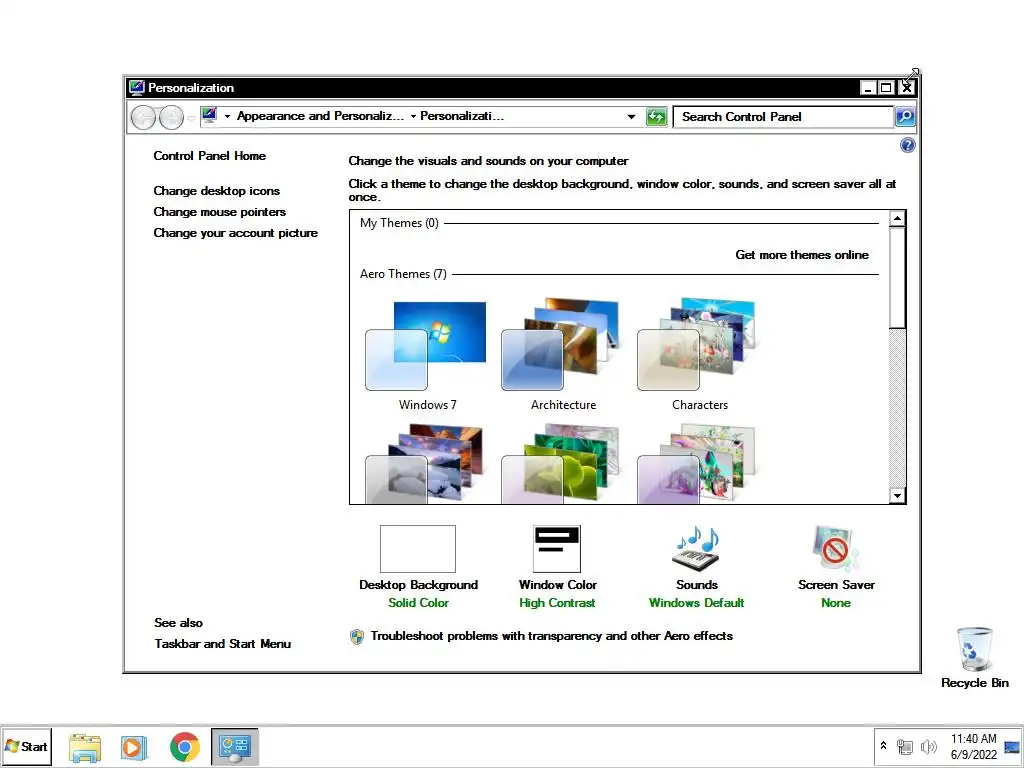Click the None screen saver link
This screenshot has height=768, width=1024.
tap(836, 603)
